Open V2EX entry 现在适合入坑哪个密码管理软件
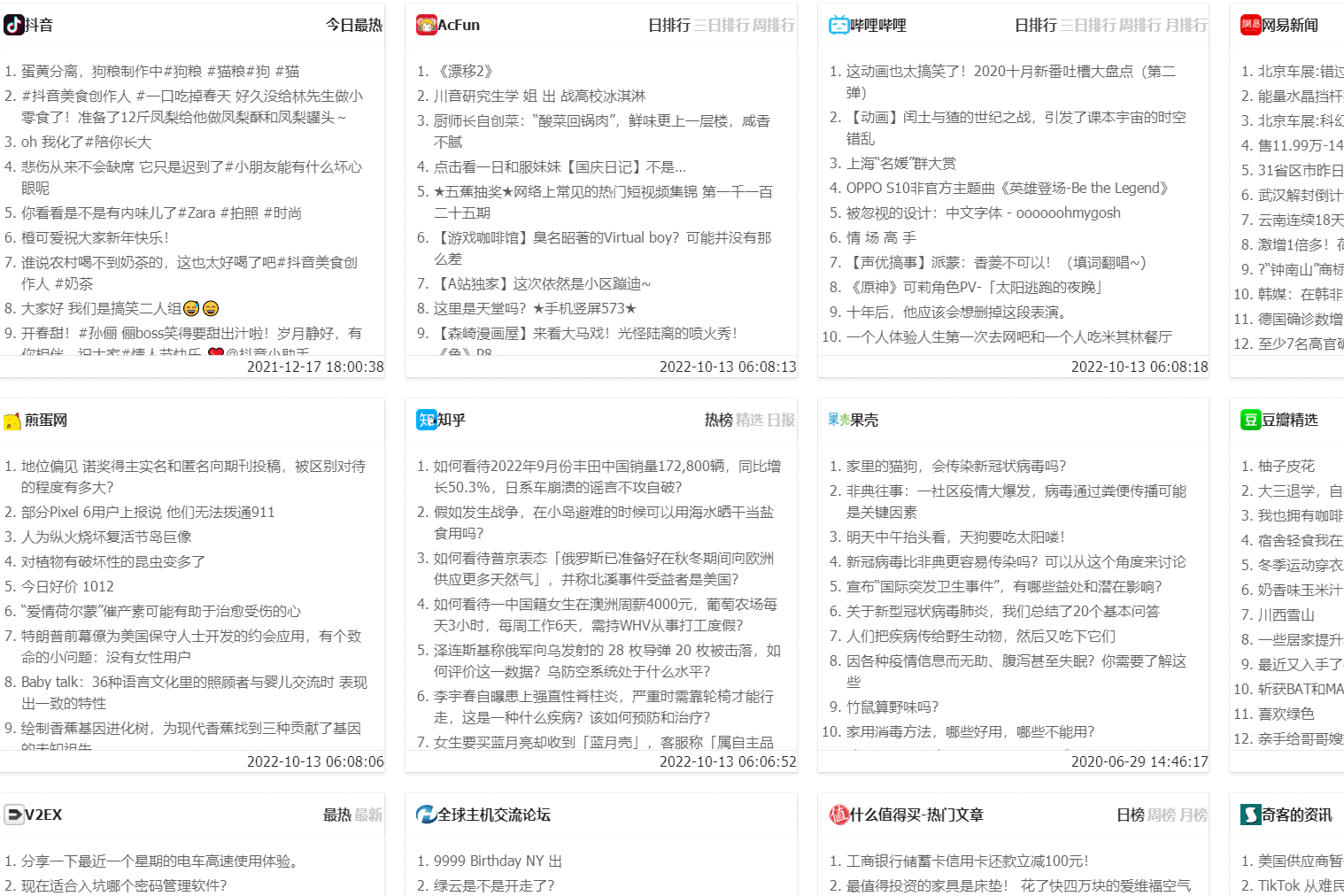This screenshot has width=1344, height=896. tap(124, 885)
